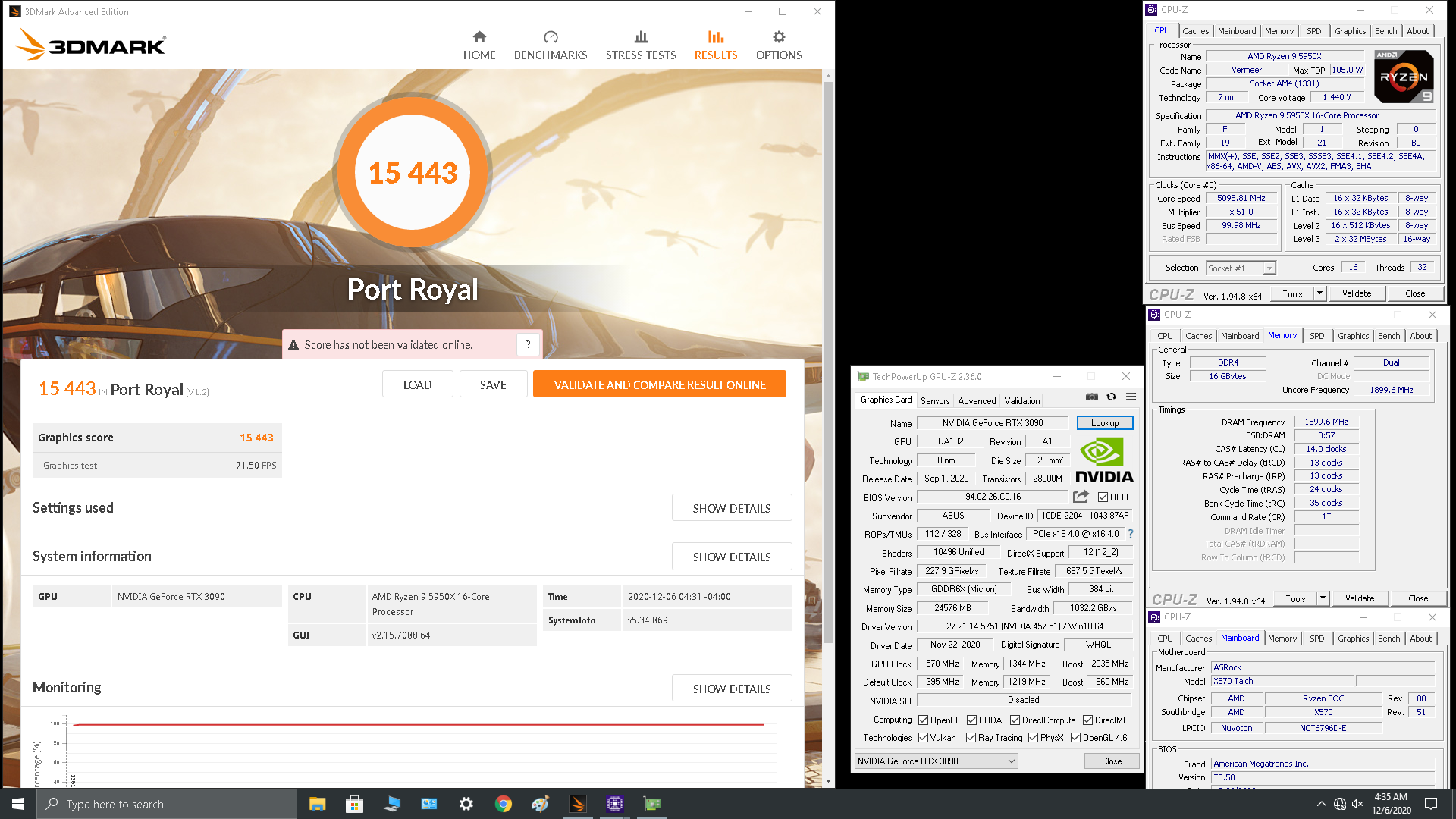Click the bus interface question mark in GPU-Z
The width and height of the screenshot is (1456, 819).
(x=1131, y=534)
